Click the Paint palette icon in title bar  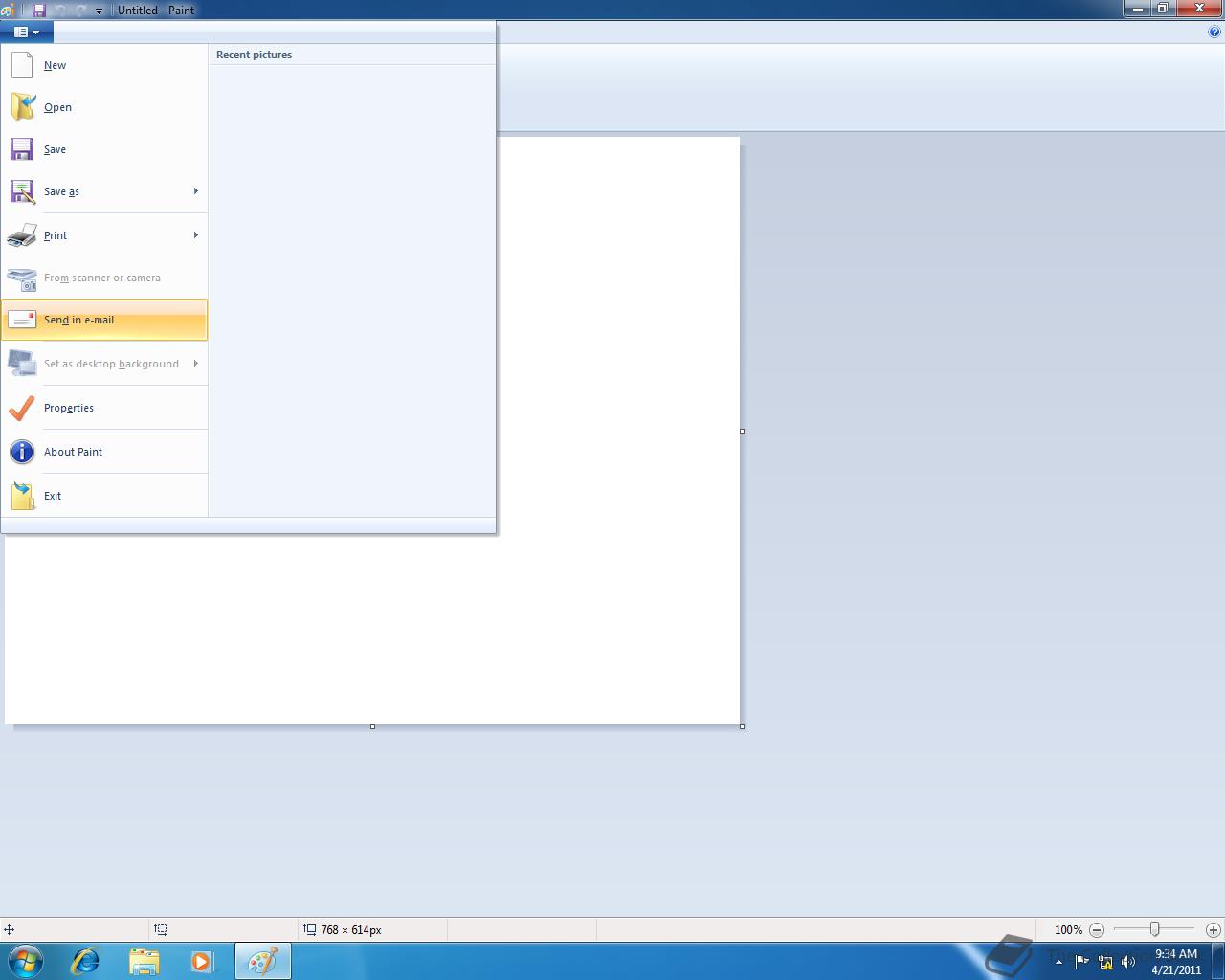7,11
